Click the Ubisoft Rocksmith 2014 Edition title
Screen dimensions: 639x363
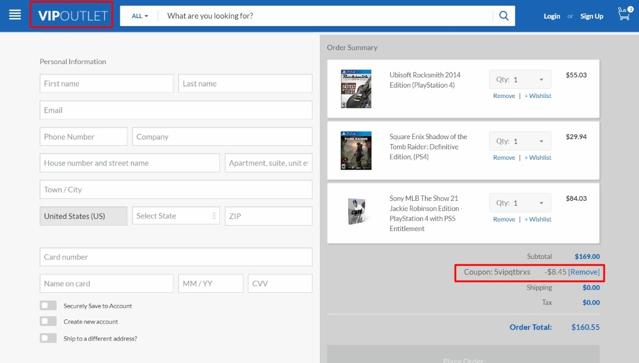(425, 80)
